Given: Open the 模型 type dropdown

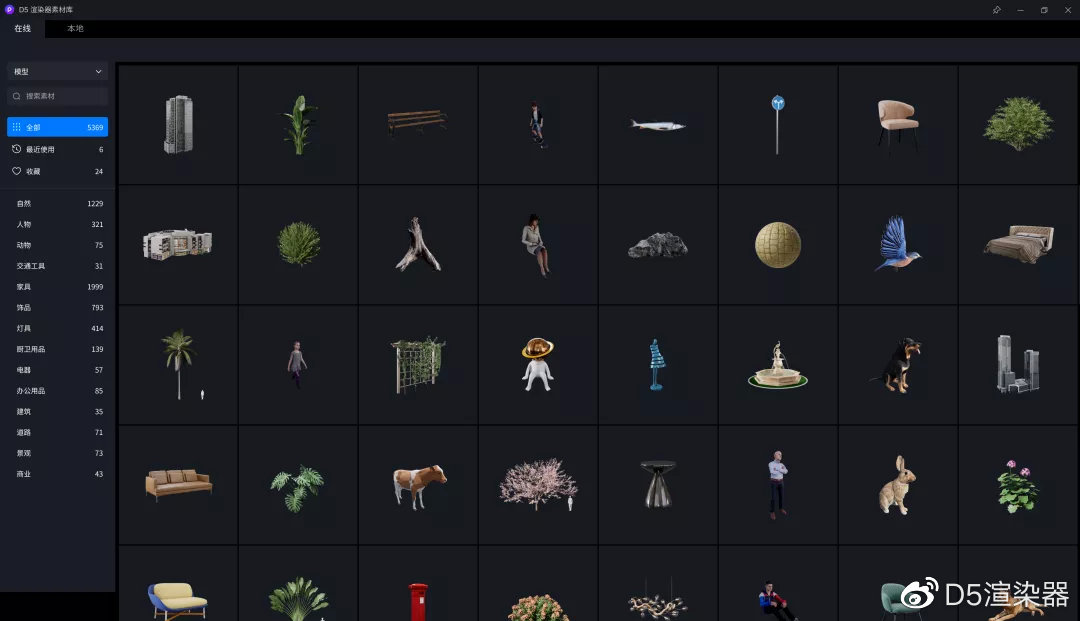Looking at the screenshot, I should pos(57,71).
